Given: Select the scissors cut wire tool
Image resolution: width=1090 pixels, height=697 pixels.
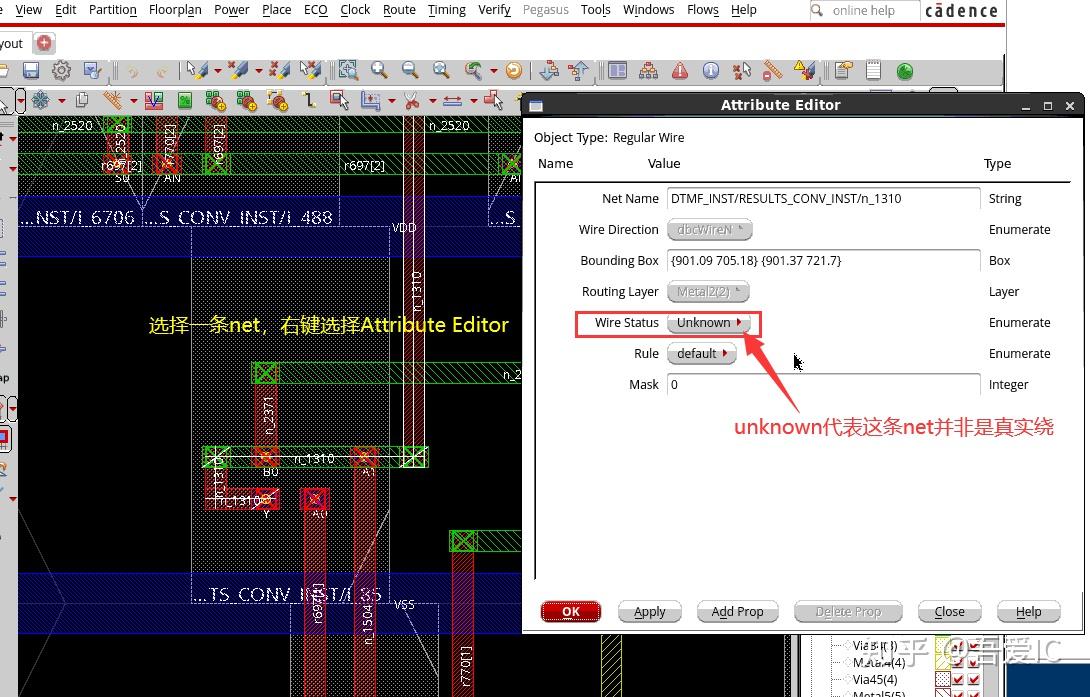Looking at the screenshot, I should tap(410, 100).
